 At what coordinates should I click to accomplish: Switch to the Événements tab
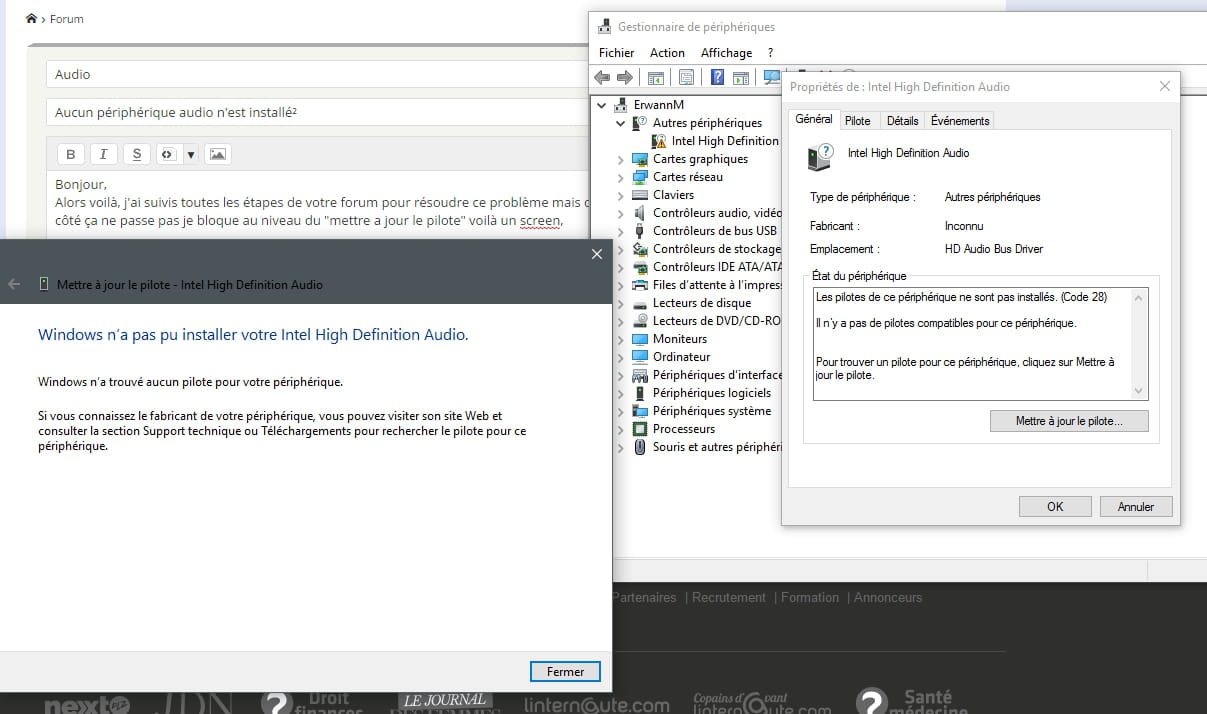pyautogui.click(x=960, y=121)
